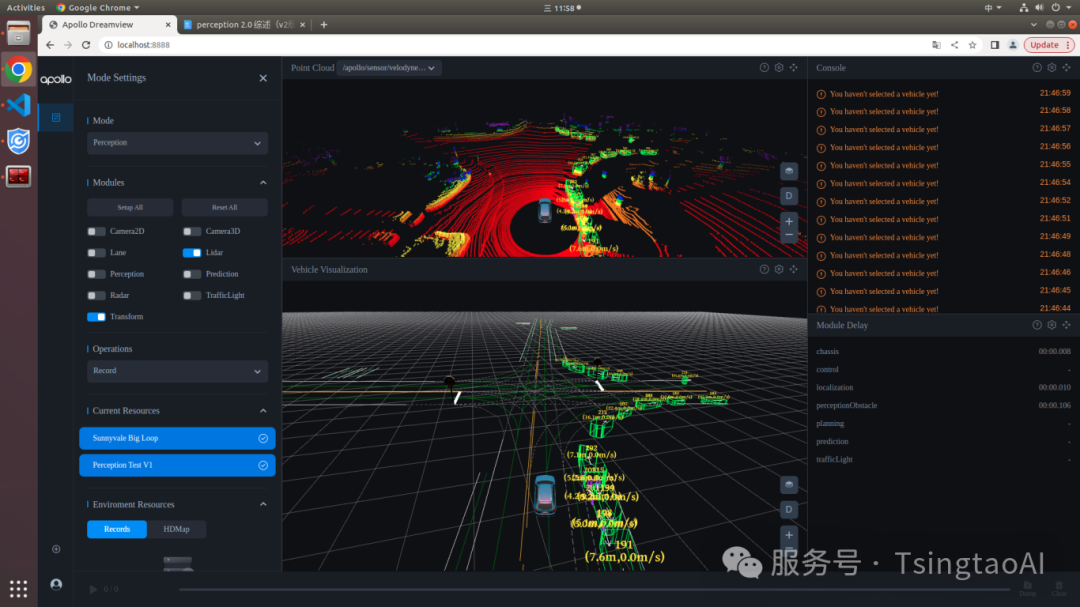Toggle the Radar module switch
The width and height of the screenshot is (1080, 607).
(96, 296)
